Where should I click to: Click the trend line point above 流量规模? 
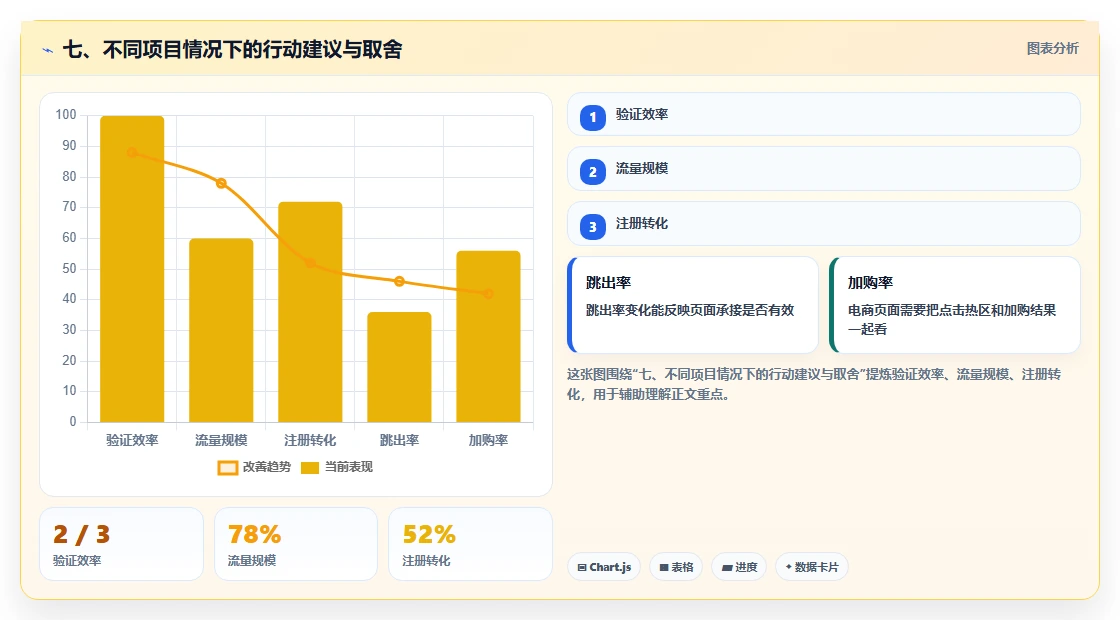click(x=221, y=184)
